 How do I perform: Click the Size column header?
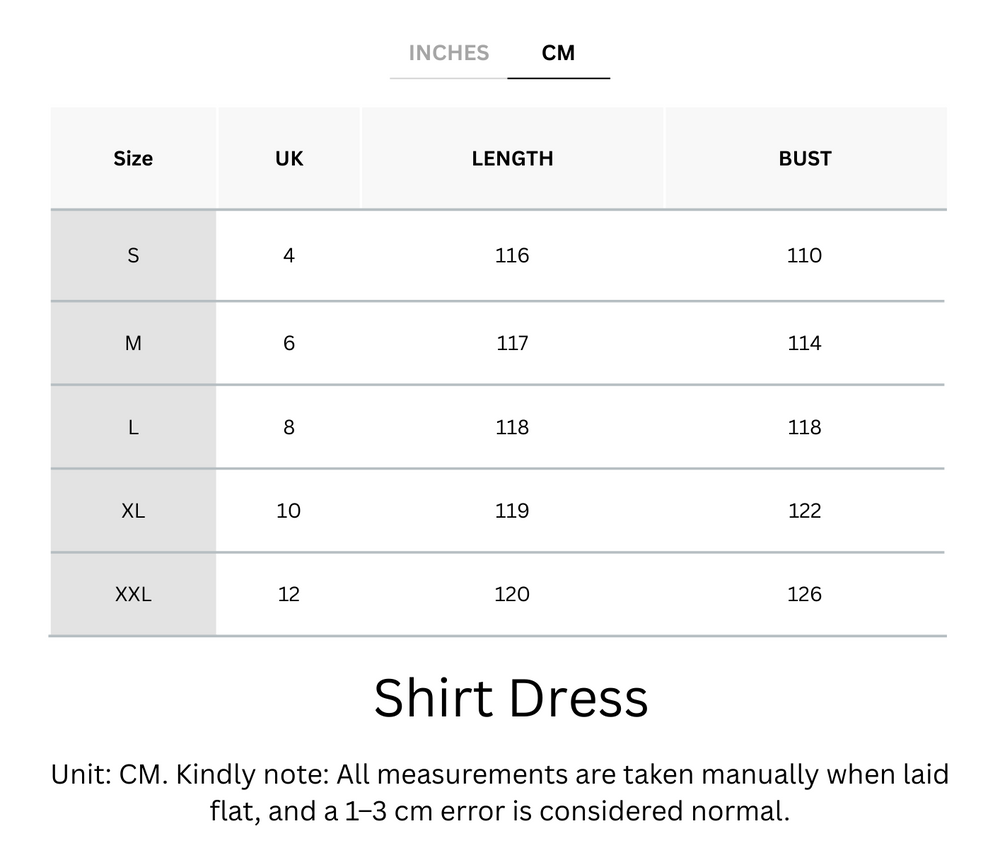[x=132, y=158]
